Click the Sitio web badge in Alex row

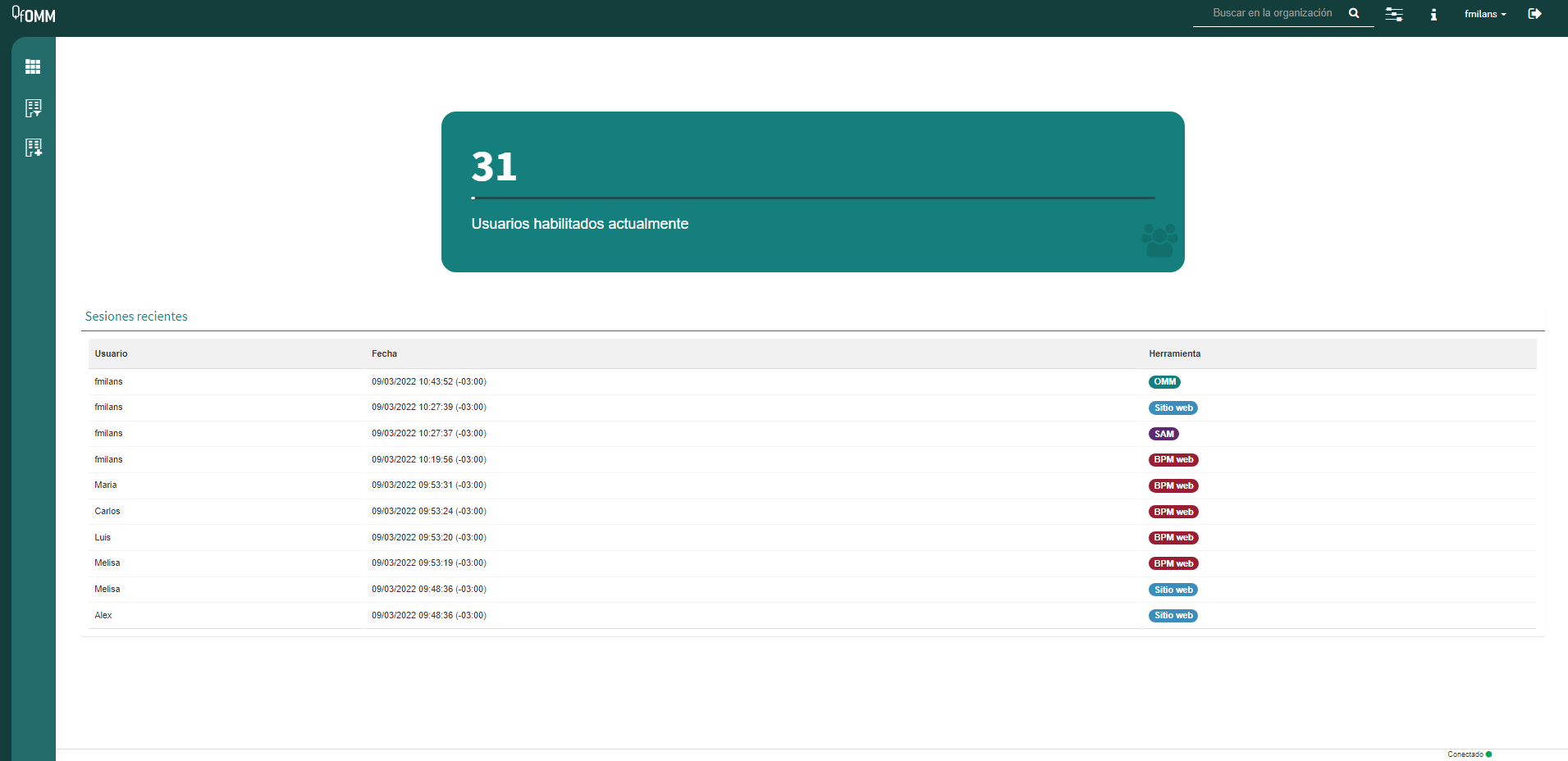tap(1173, 616)
